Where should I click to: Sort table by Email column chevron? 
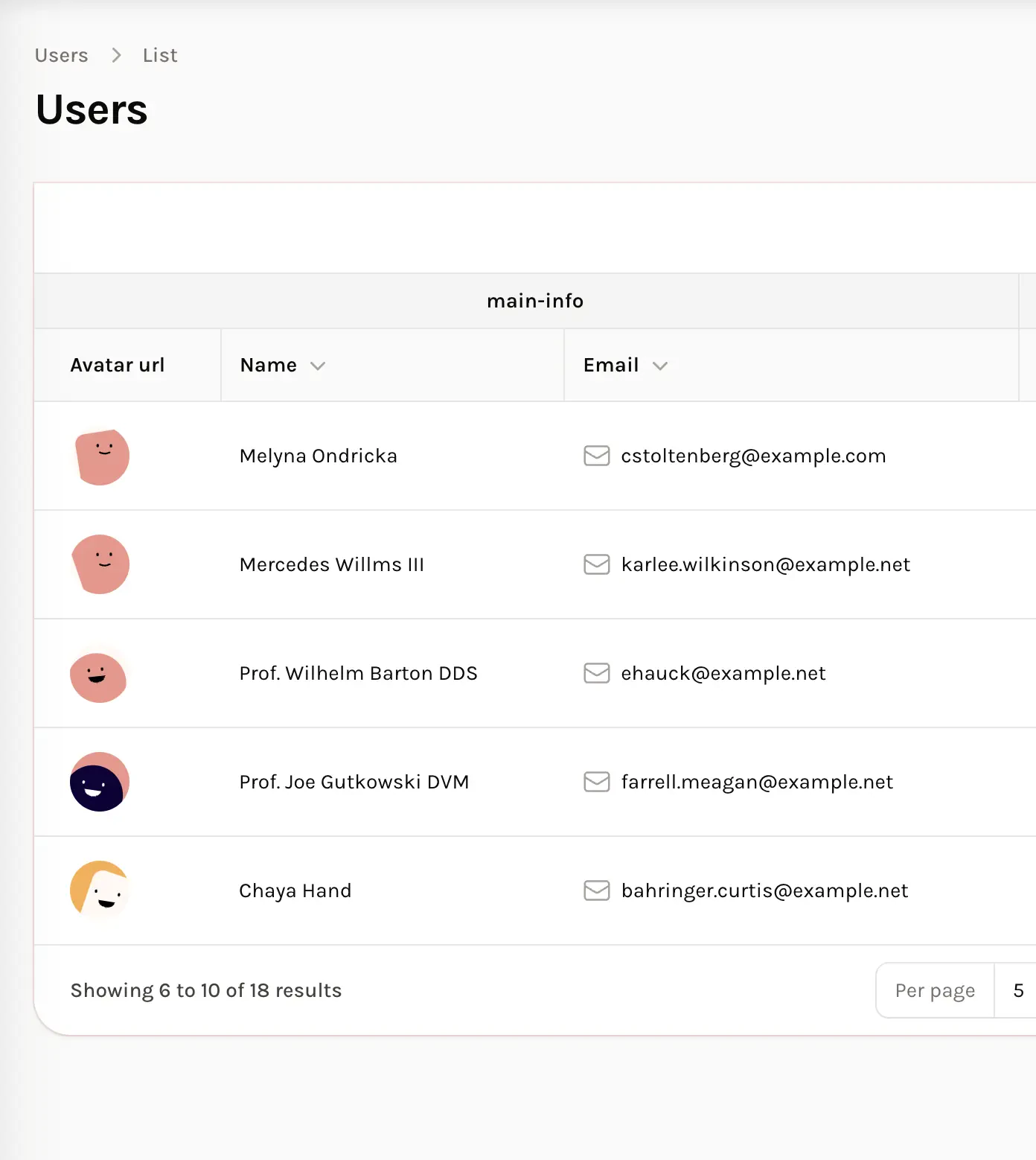click(659, 366)
